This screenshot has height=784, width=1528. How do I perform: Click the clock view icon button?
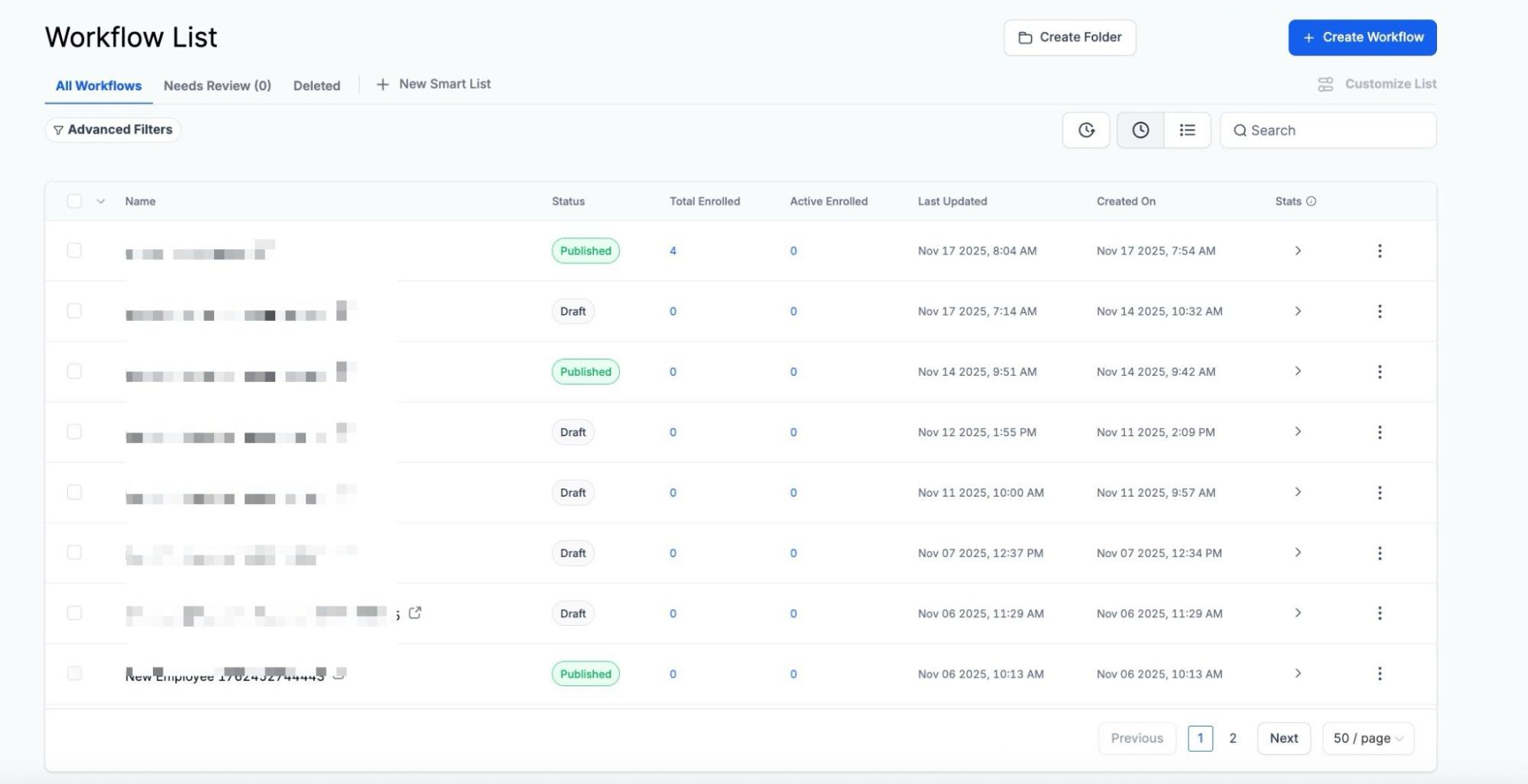pos(1140,130)
